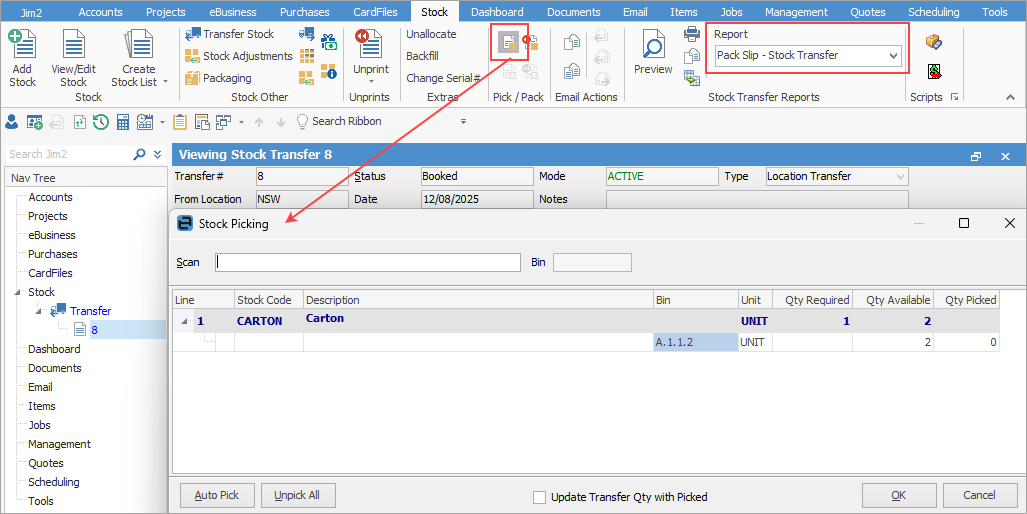Switch to the Purchases ribbon tab

tap(304, 12)
